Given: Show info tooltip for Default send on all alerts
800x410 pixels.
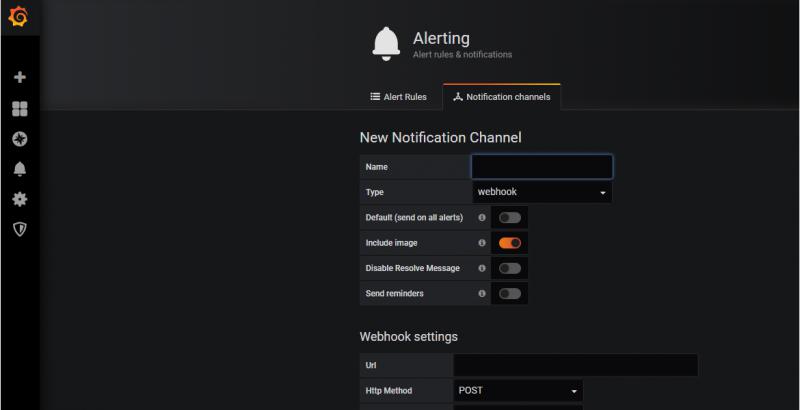Looking at the screenshot, I should coord(482,217).
